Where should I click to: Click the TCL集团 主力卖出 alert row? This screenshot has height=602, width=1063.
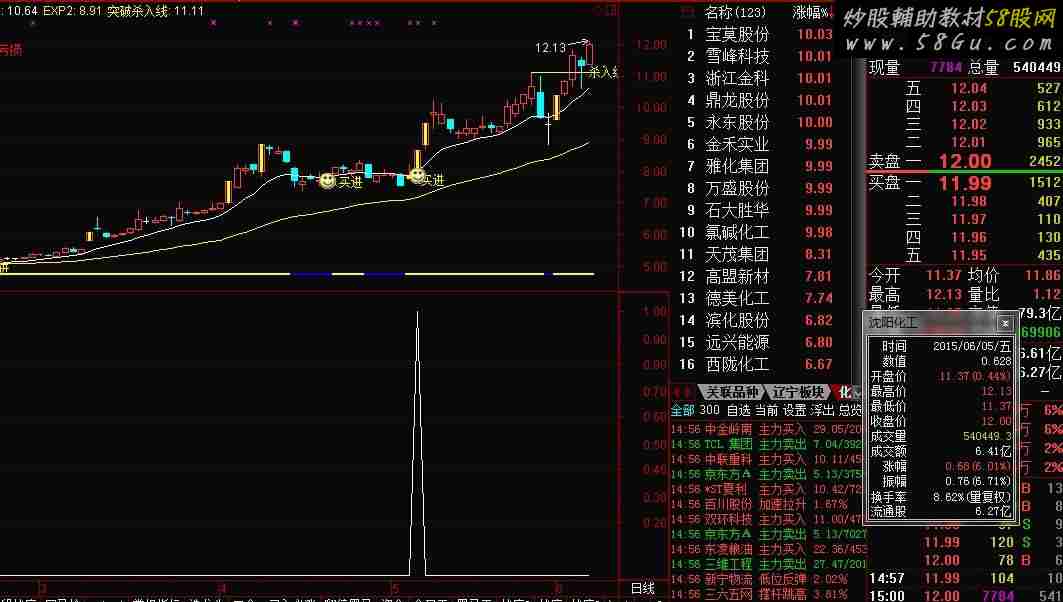[768, 444]
